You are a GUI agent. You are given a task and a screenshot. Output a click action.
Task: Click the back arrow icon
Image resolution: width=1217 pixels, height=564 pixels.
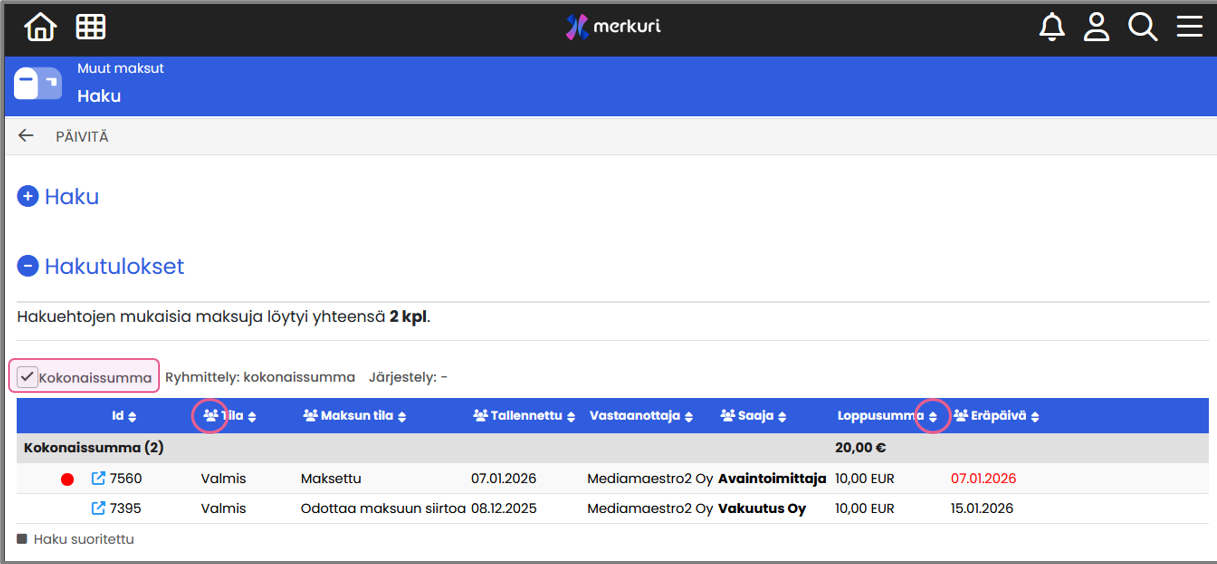pos(26,136)
